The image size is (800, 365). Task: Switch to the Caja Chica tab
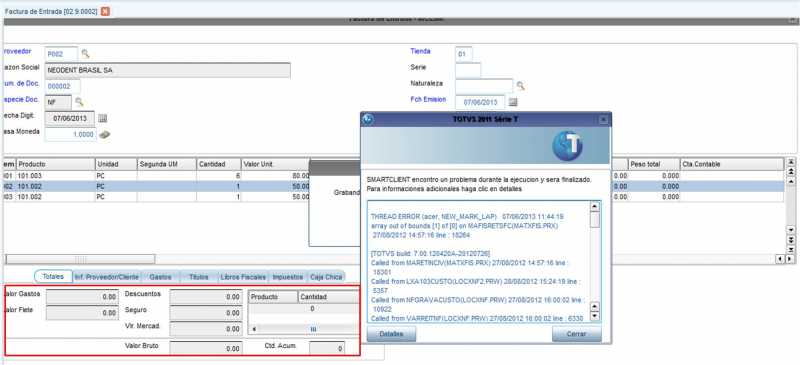click(327, 277)
